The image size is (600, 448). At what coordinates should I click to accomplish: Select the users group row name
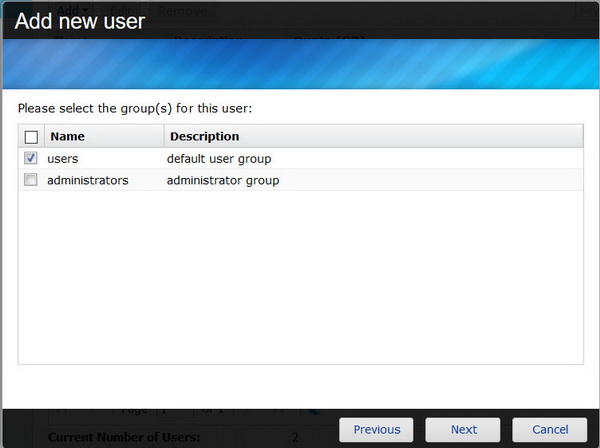62,159
